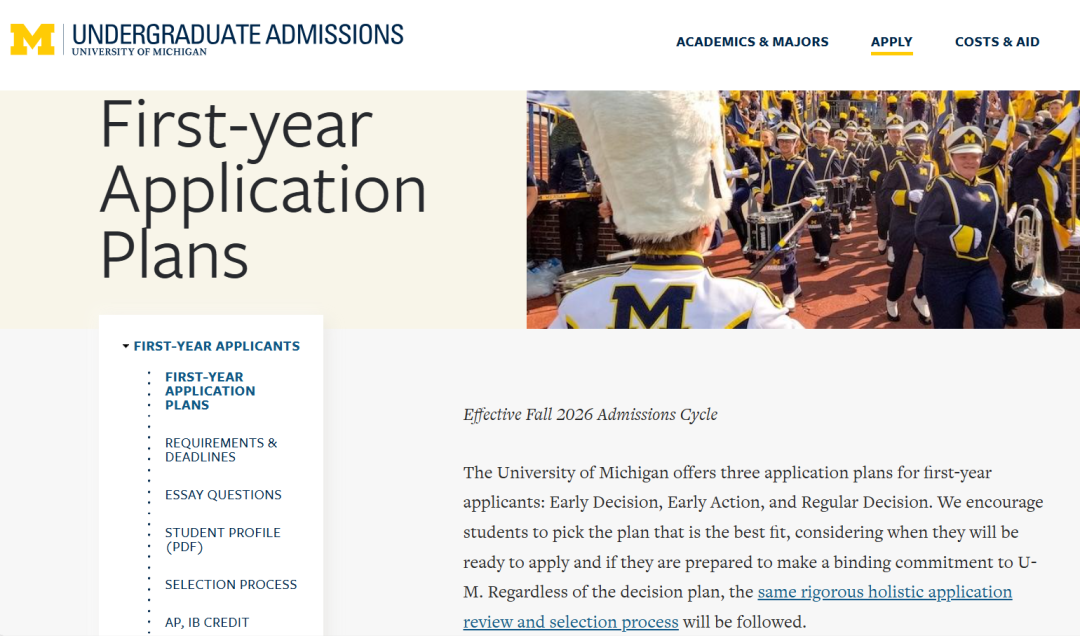Open First-Year Applicants sidebar heading
Viewport: 1080px width, 636px height.
216,346
